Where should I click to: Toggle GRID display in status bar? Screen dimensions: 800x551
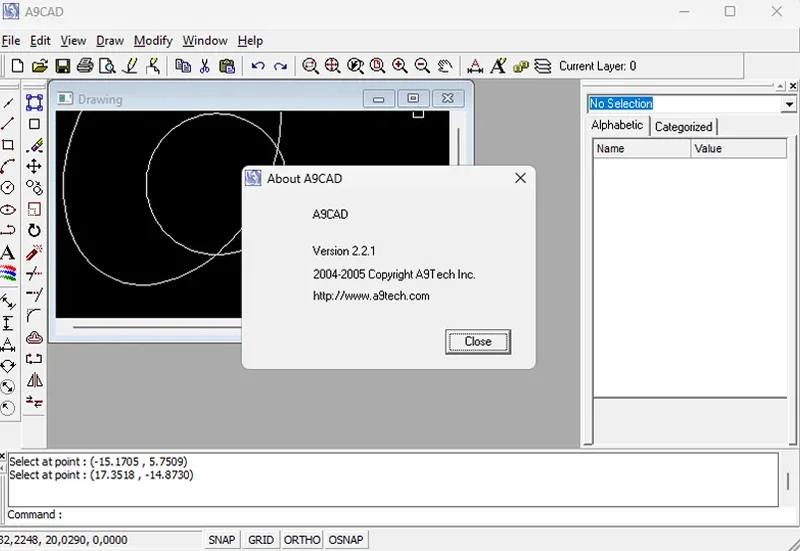pos(261,540)
